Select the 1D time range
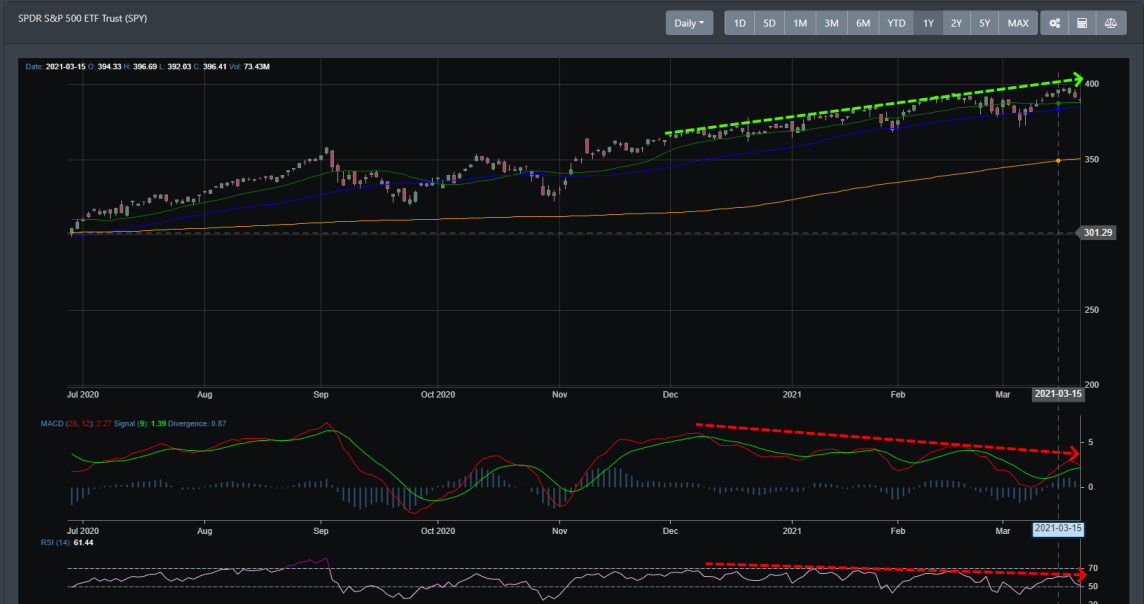This screenshot has height=604, width=1144. pos(739,23)
